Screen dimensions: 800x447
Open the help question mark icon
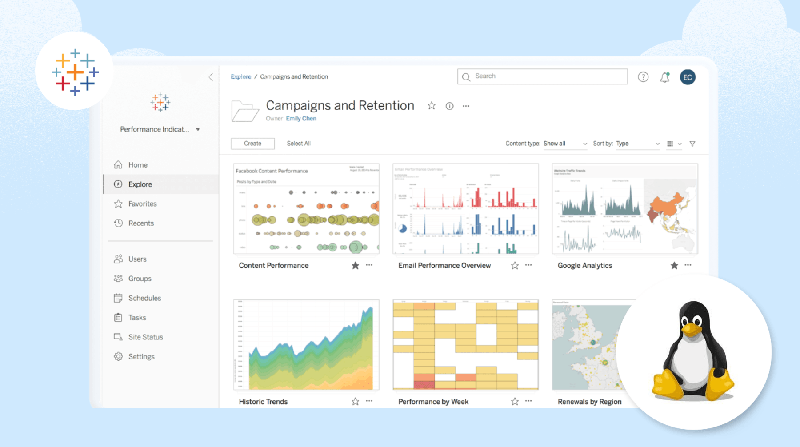click(643, 77)
